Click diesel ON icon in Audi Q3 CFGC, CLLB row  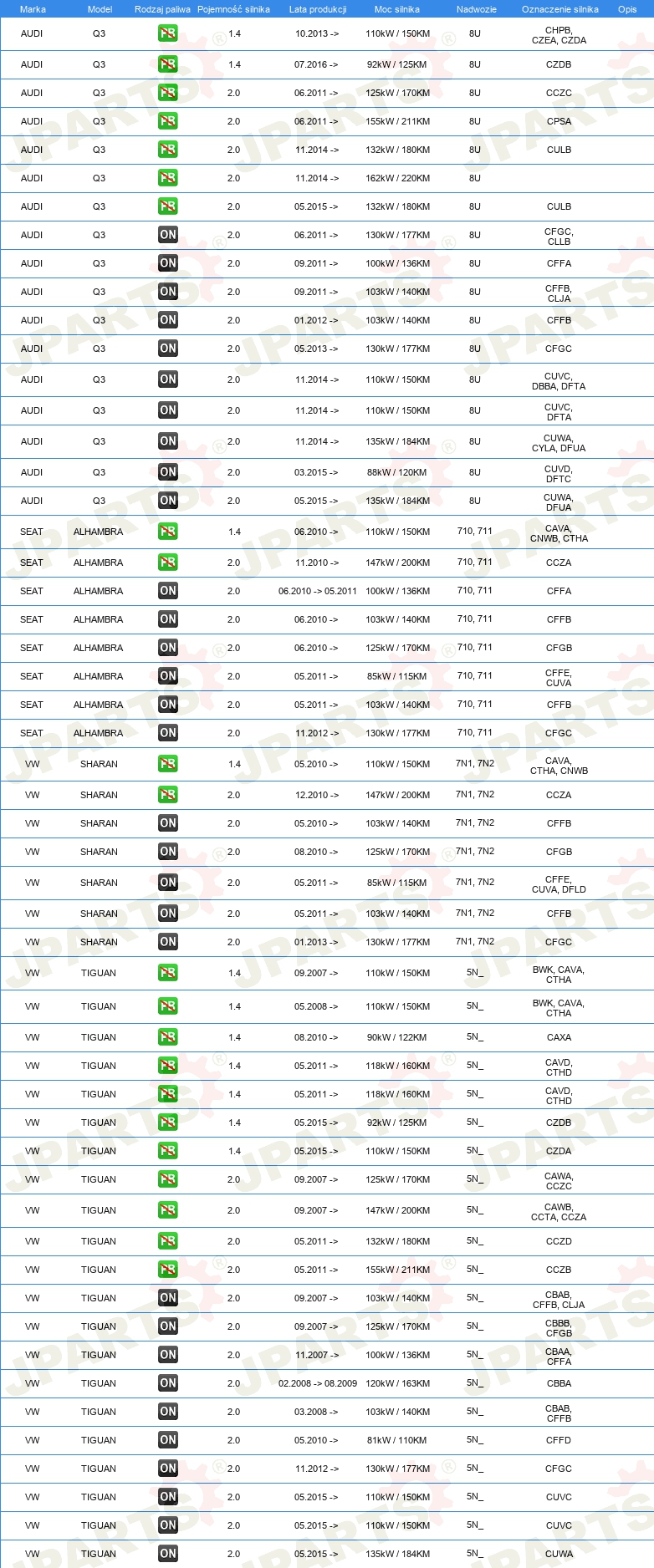click(x=168, y=235)
